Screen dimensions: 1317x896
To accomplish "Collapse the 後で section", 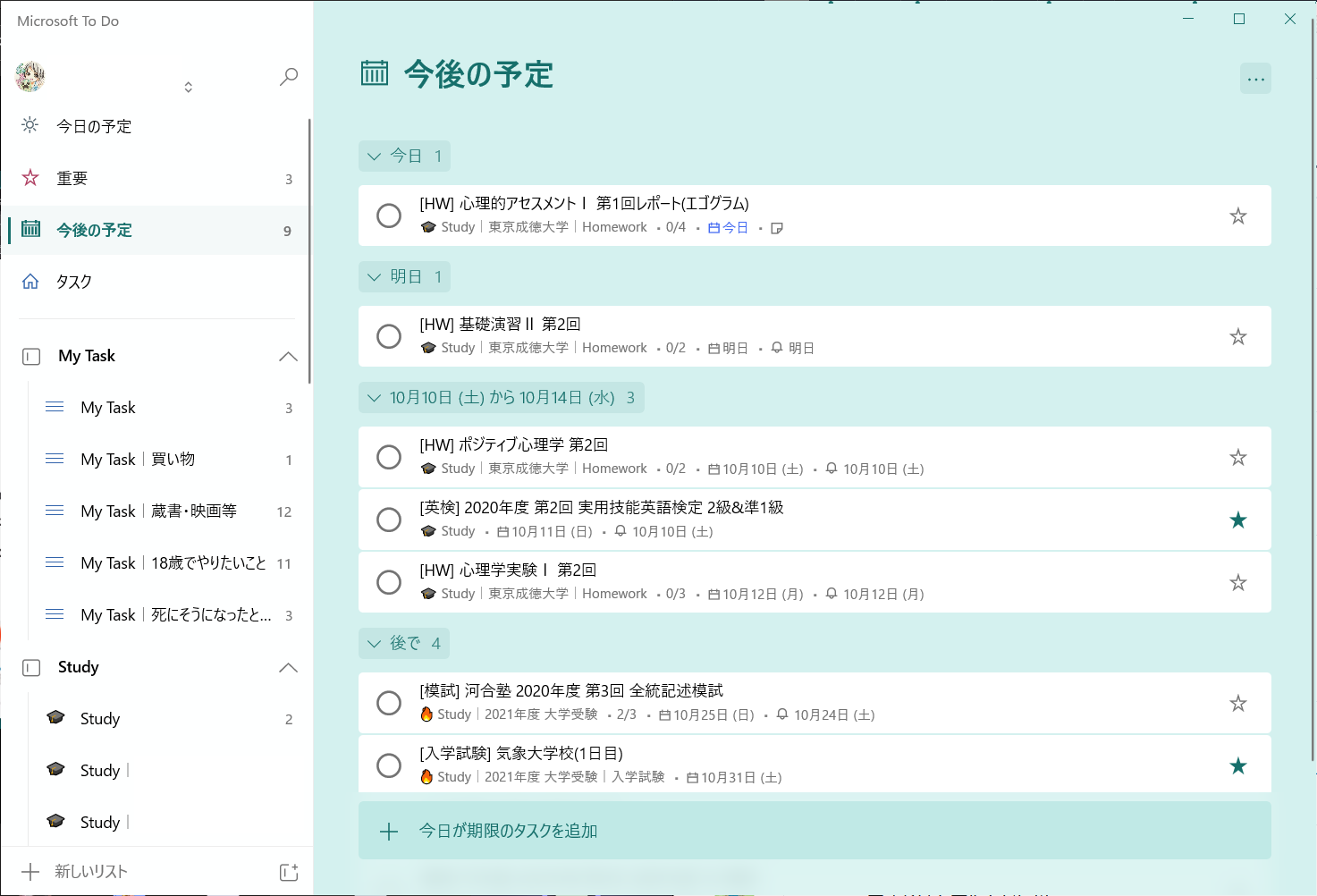I will click(x=375, y=644).
